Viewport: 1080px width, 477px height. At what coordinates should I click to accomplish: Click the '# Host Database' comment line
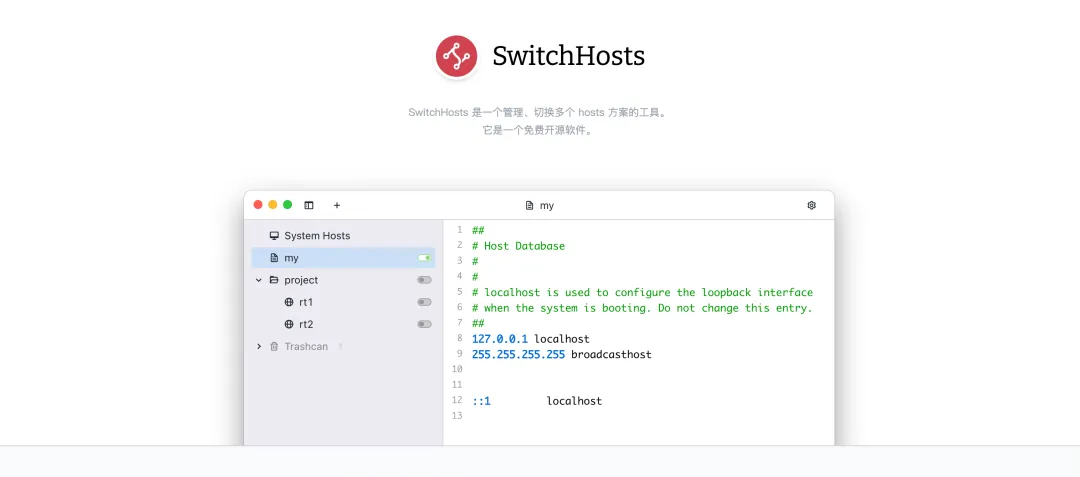(519, 246)
